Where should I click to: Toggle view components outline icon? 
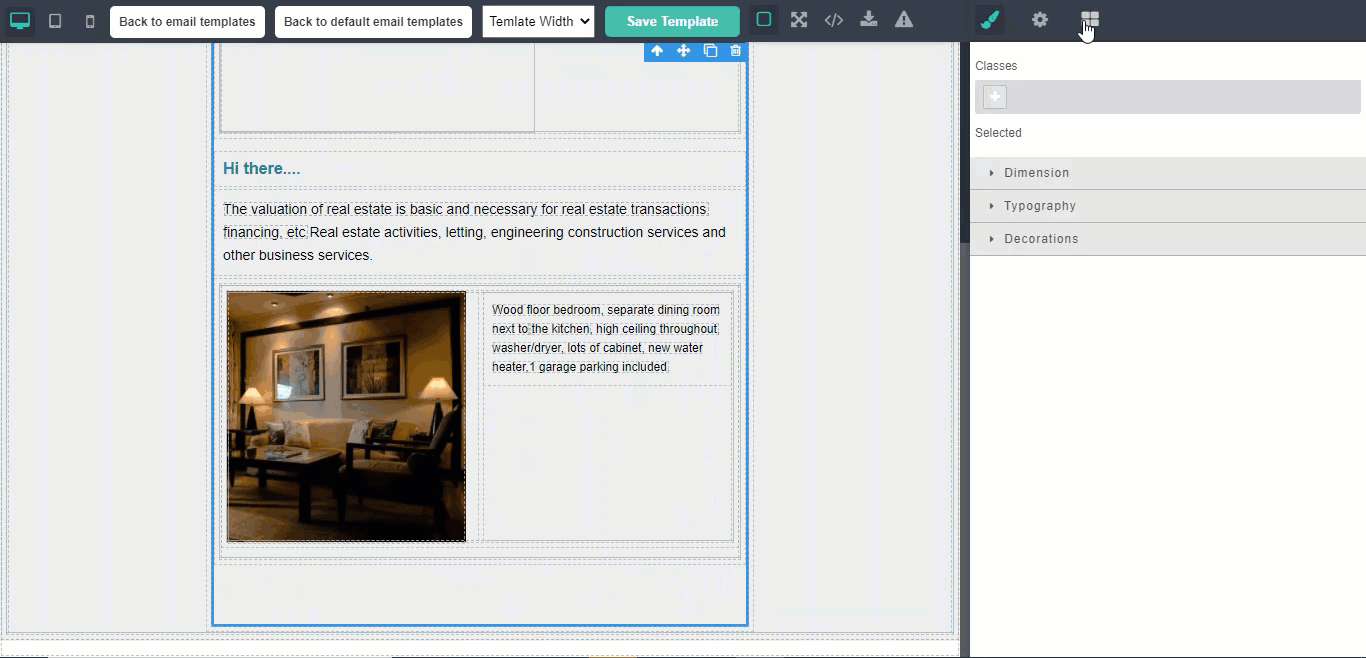(764, 20)
